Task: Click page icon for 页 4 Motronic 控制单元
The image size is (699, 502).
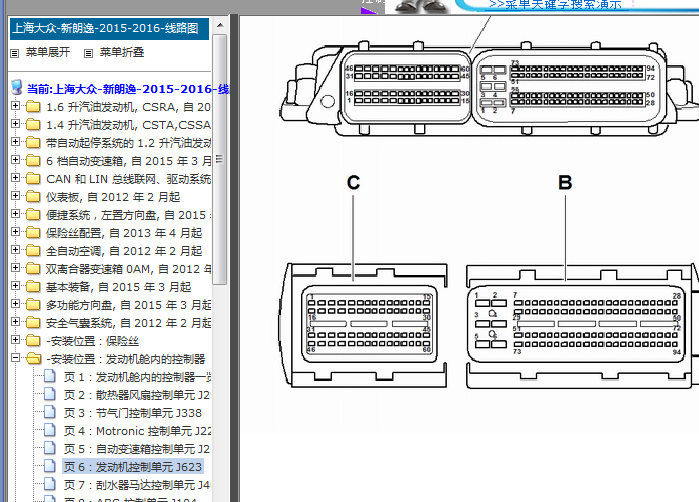Action: [49, 431]
